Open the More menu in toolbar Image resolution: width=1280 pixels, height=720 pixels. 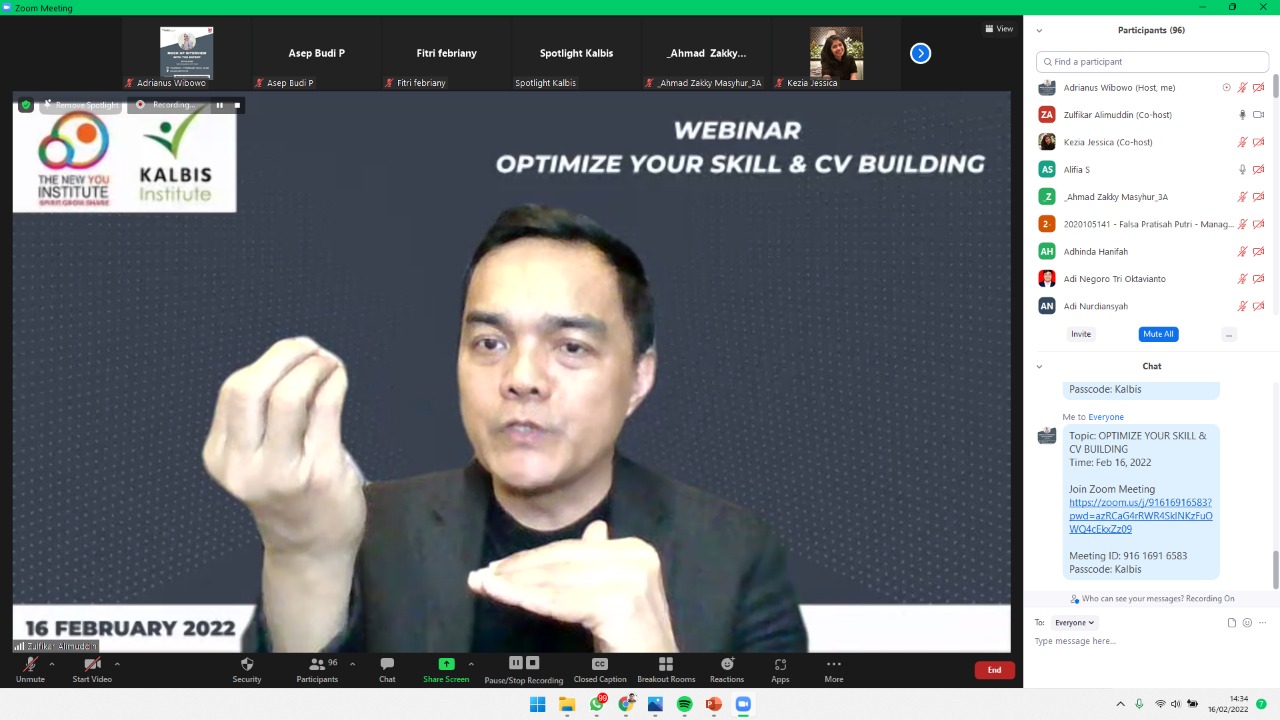pos(833,665)
